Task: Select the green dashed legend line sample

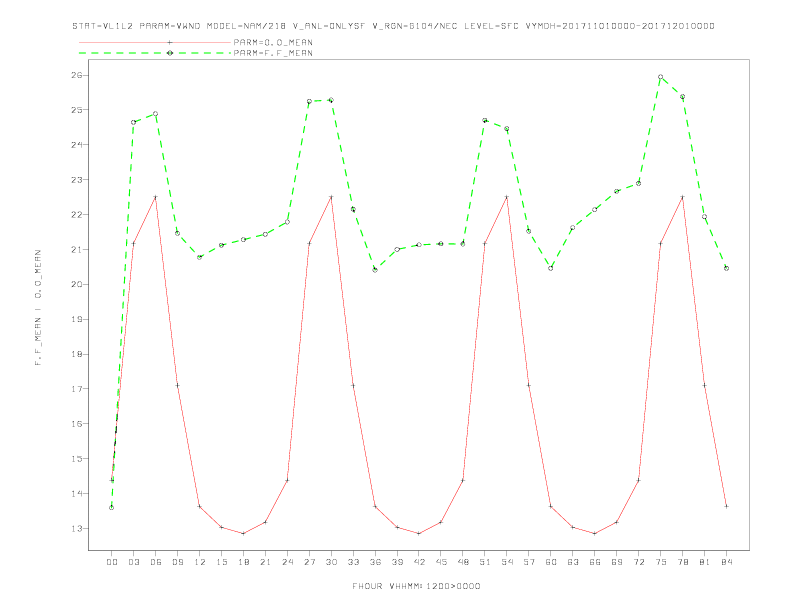Action: (x=155, y=53)
